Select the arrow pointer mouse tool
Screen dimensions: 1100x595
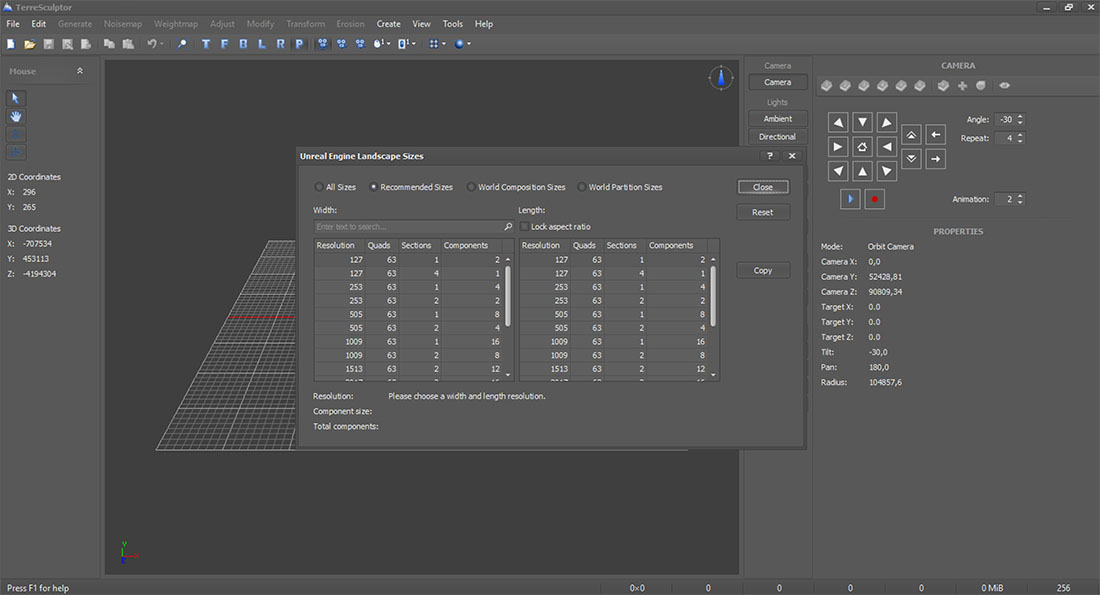(x=15, y=98)
